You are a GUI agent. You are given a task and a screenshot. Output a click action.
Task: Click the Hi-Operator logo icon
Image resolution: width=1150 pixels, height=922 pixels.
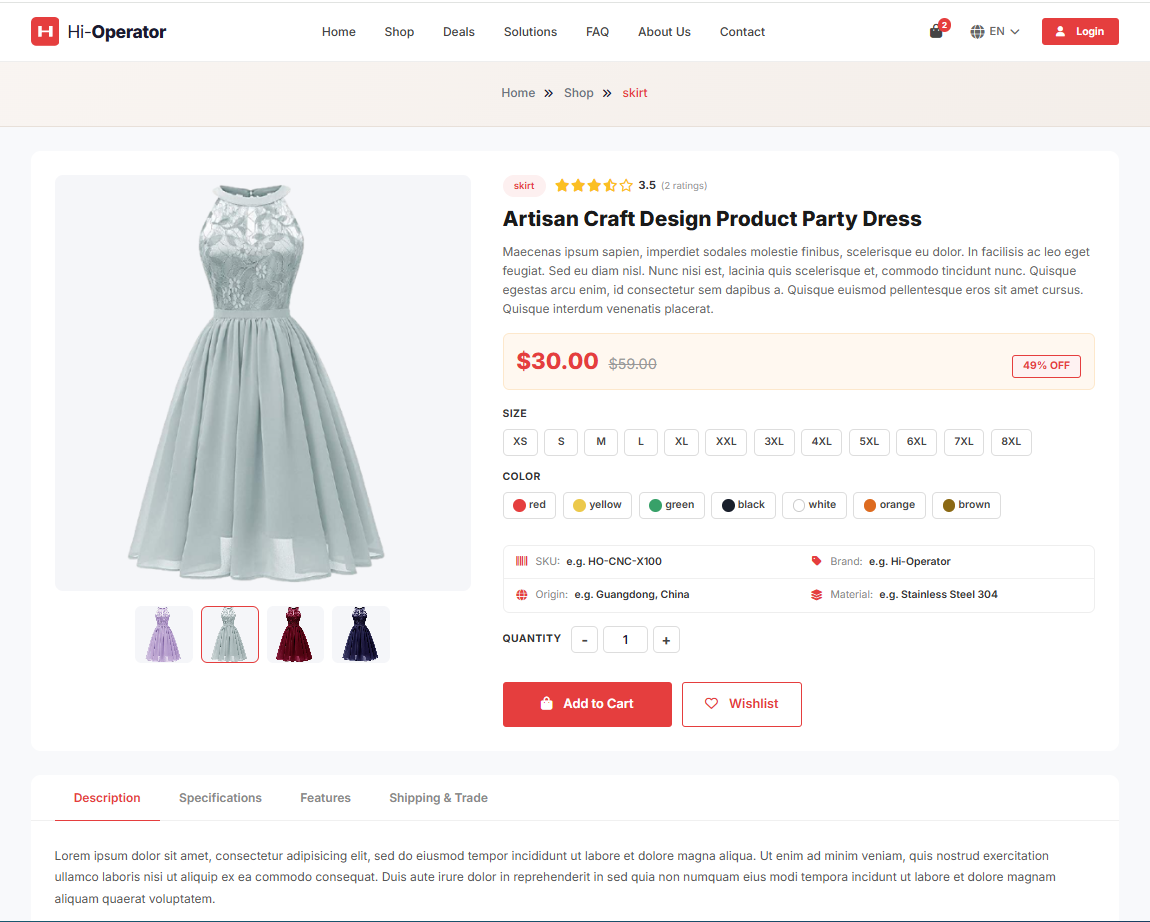45,32
